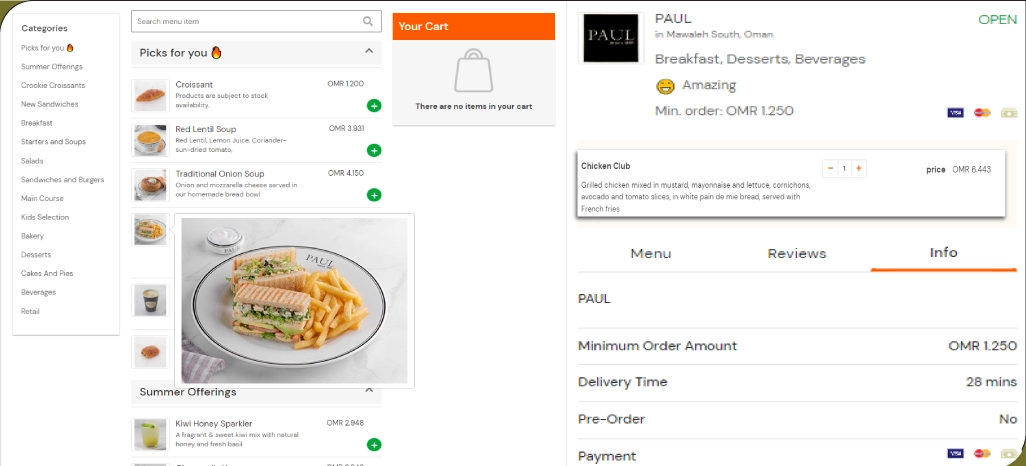Switch to the Reviews tab
1026x466 pixels.
pyautogui.click(x=796, y=254)
